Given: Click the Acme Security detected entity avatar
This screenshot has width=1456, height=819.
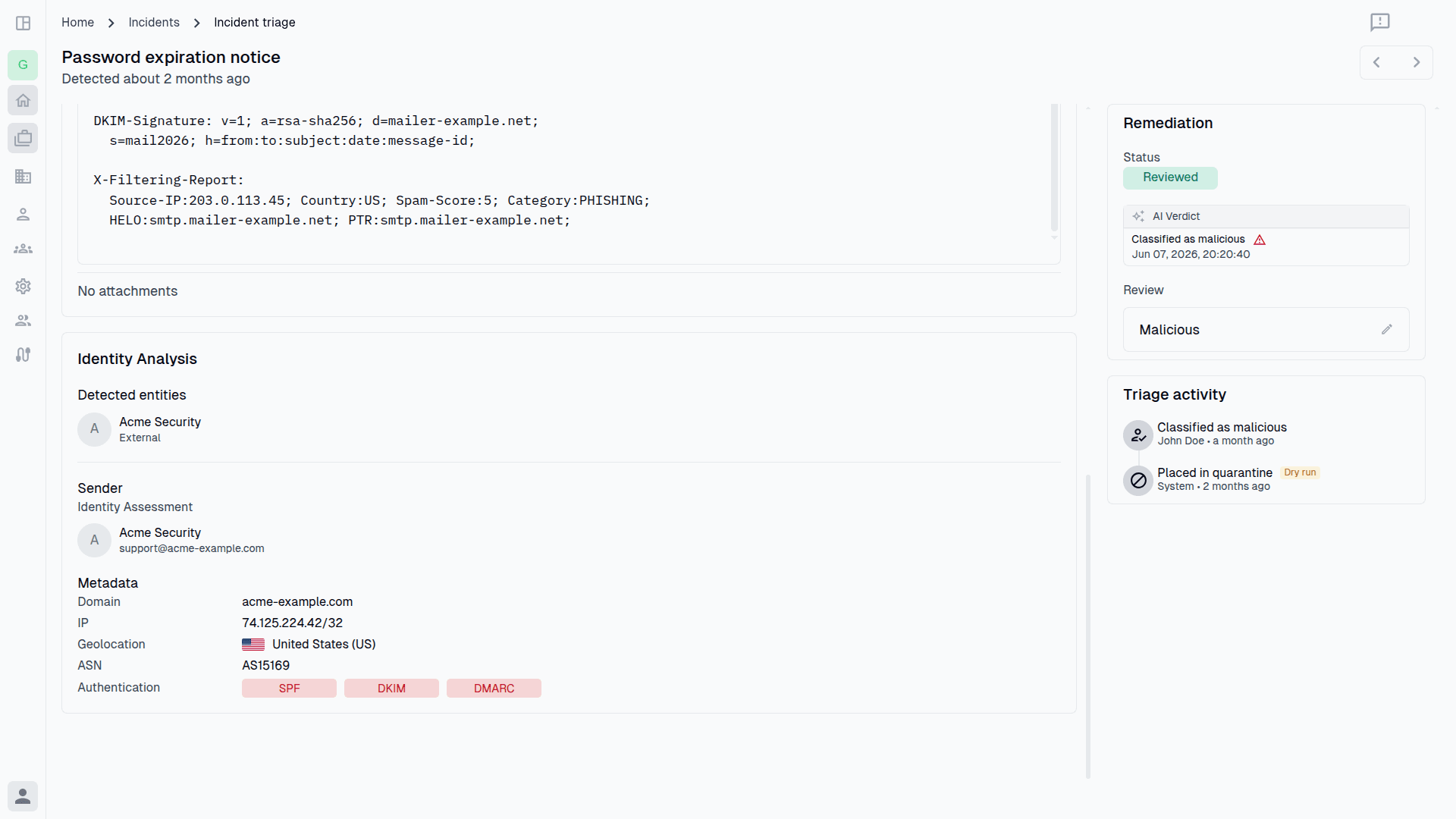Looking at the screenshot, I should (94, 429).
